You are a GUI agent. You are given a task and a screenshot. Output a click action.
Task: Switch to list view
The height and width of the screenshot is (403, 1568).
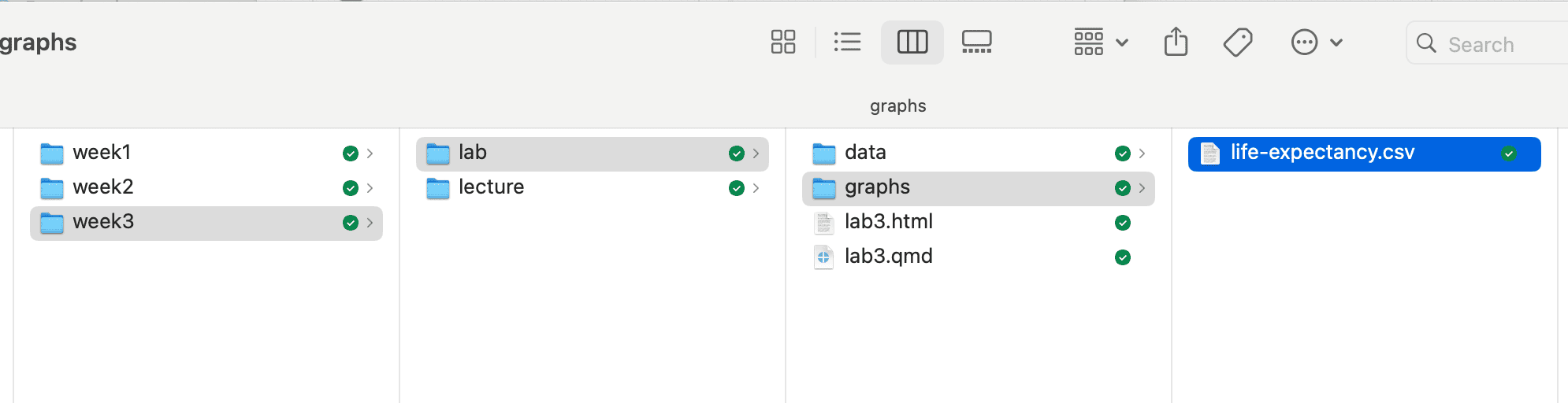[x=847, y=42]
